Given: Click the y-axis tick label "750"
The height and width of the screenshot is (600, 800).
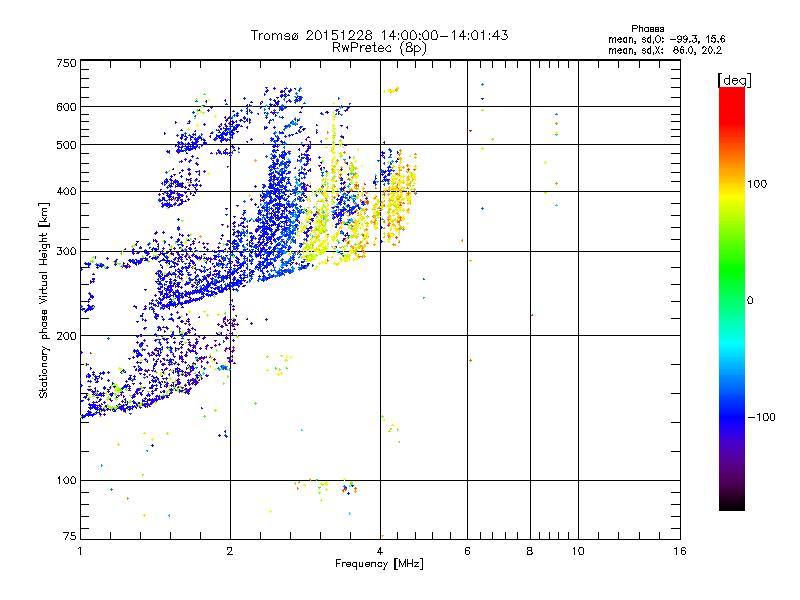Looking at the screenshot, I should point(66,63).
